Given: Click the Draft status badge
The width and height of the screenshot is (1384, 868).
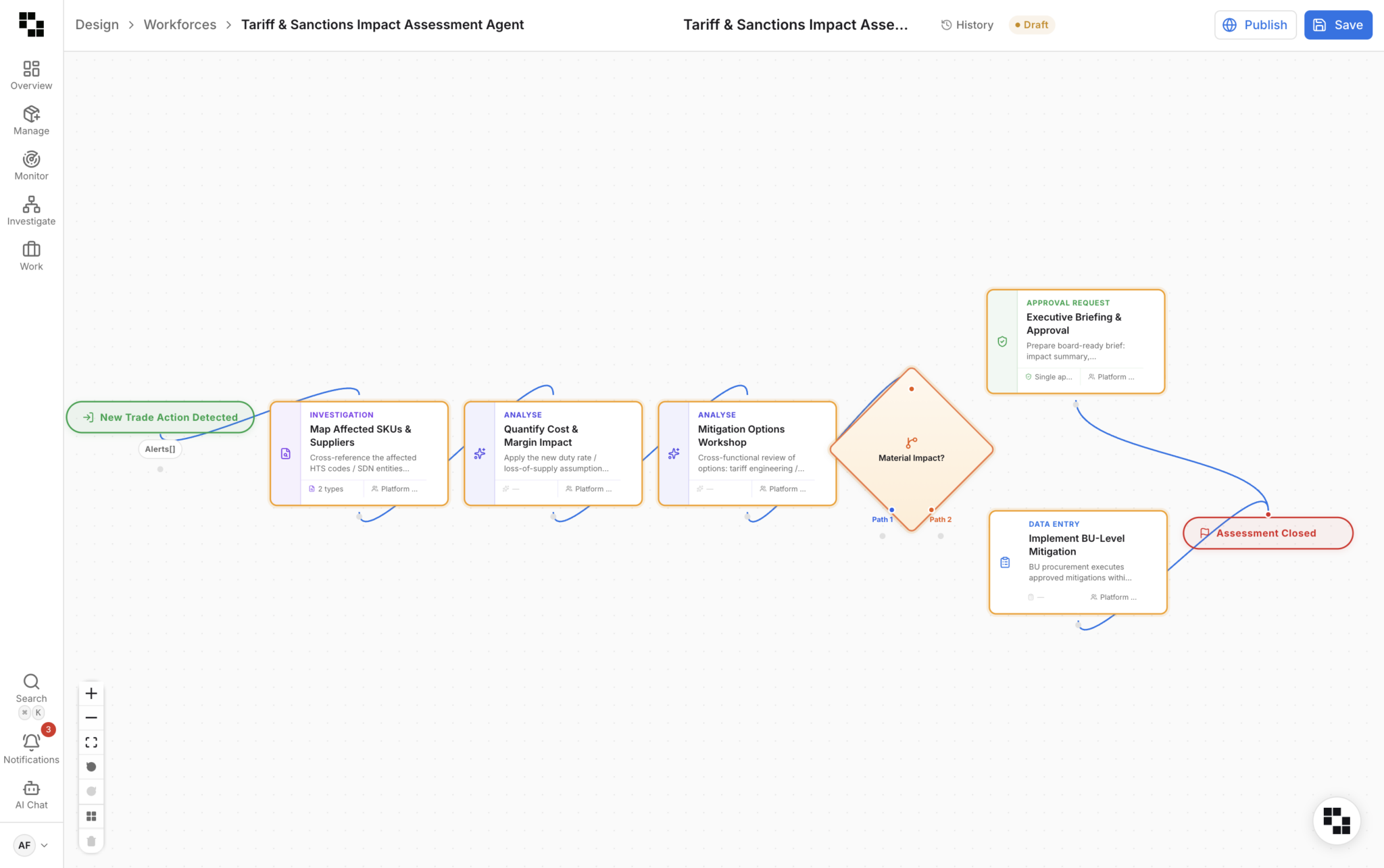Looking at the screenshot, I should click(x=1031, y=24).
